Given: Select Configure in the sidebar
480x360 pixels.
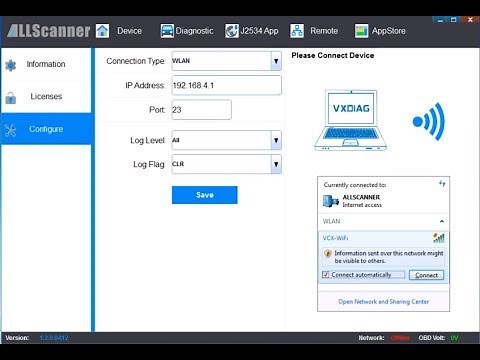Looking at the screenshot, I should pos(46,129).
